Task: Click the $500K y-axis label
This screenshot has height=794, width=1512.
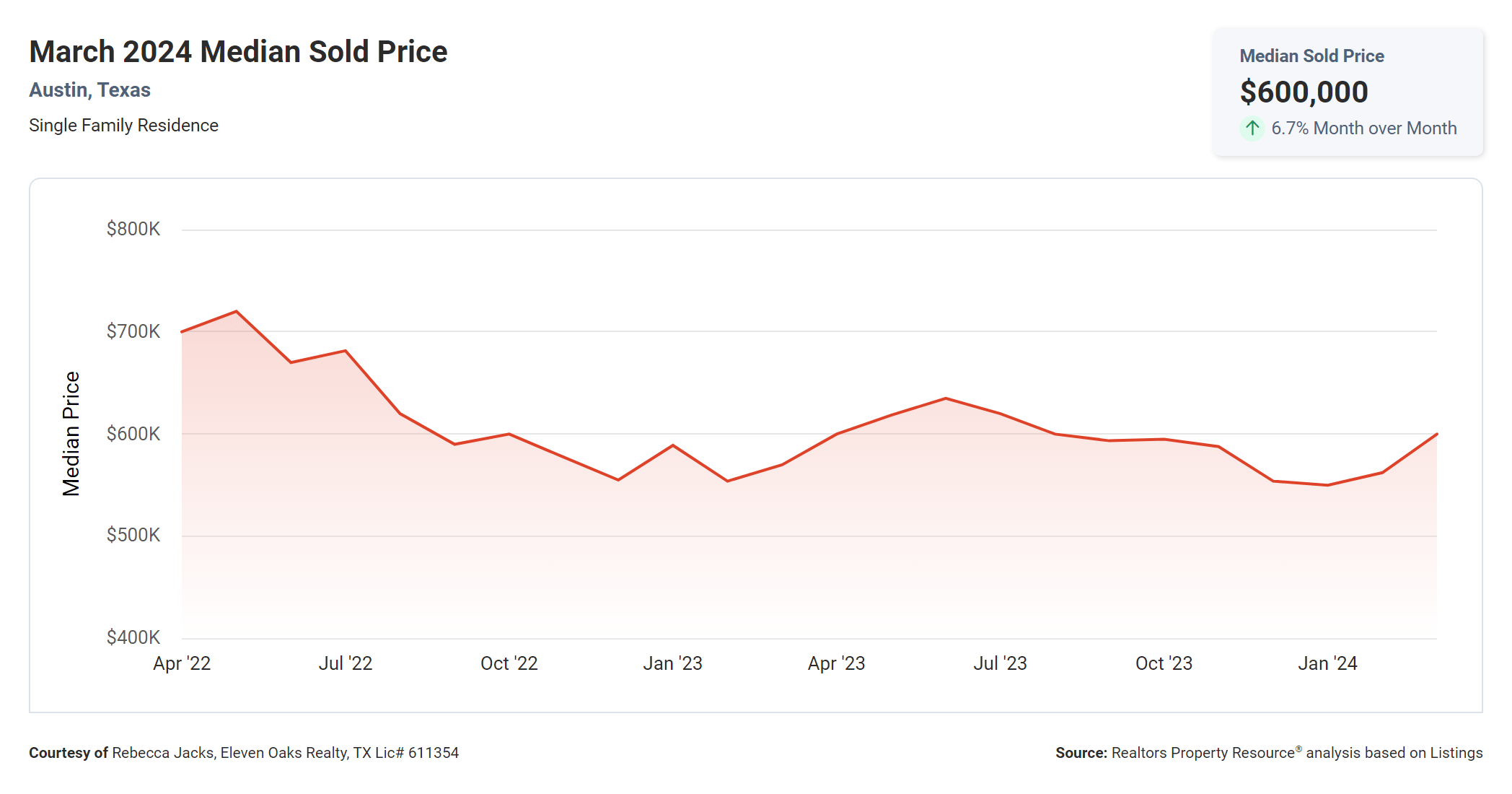Action: pos(133,536)
